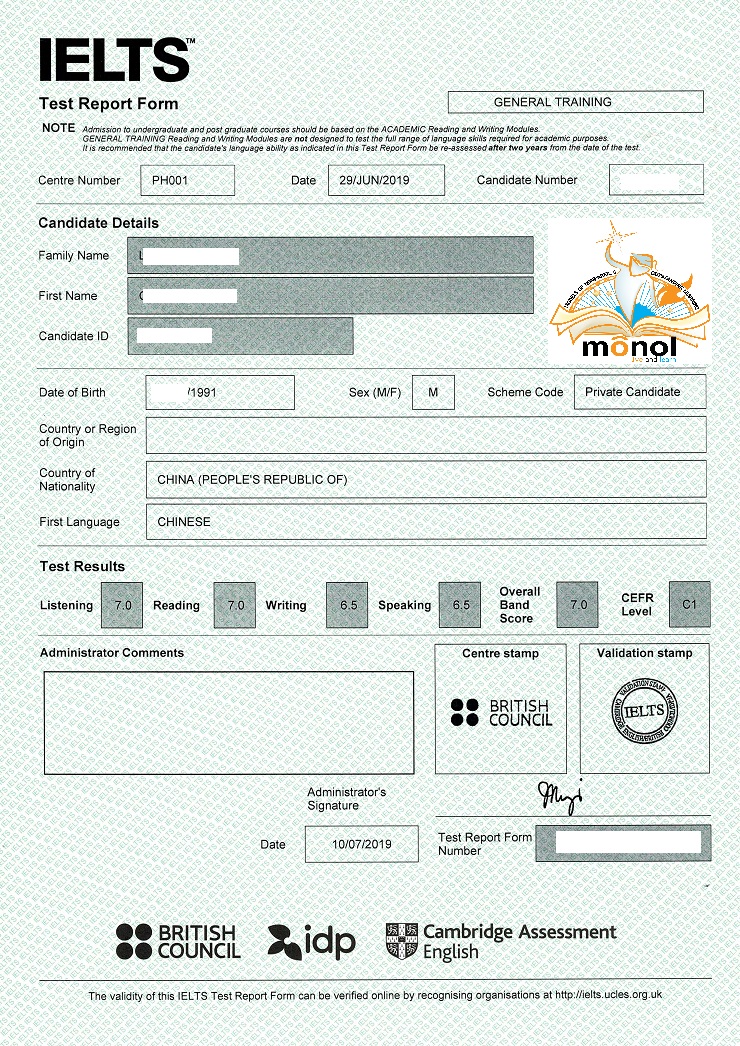The image size is (740, 1046).
Task: Click the Scheme Code field Private Candidate
Action: pos(640,392)
